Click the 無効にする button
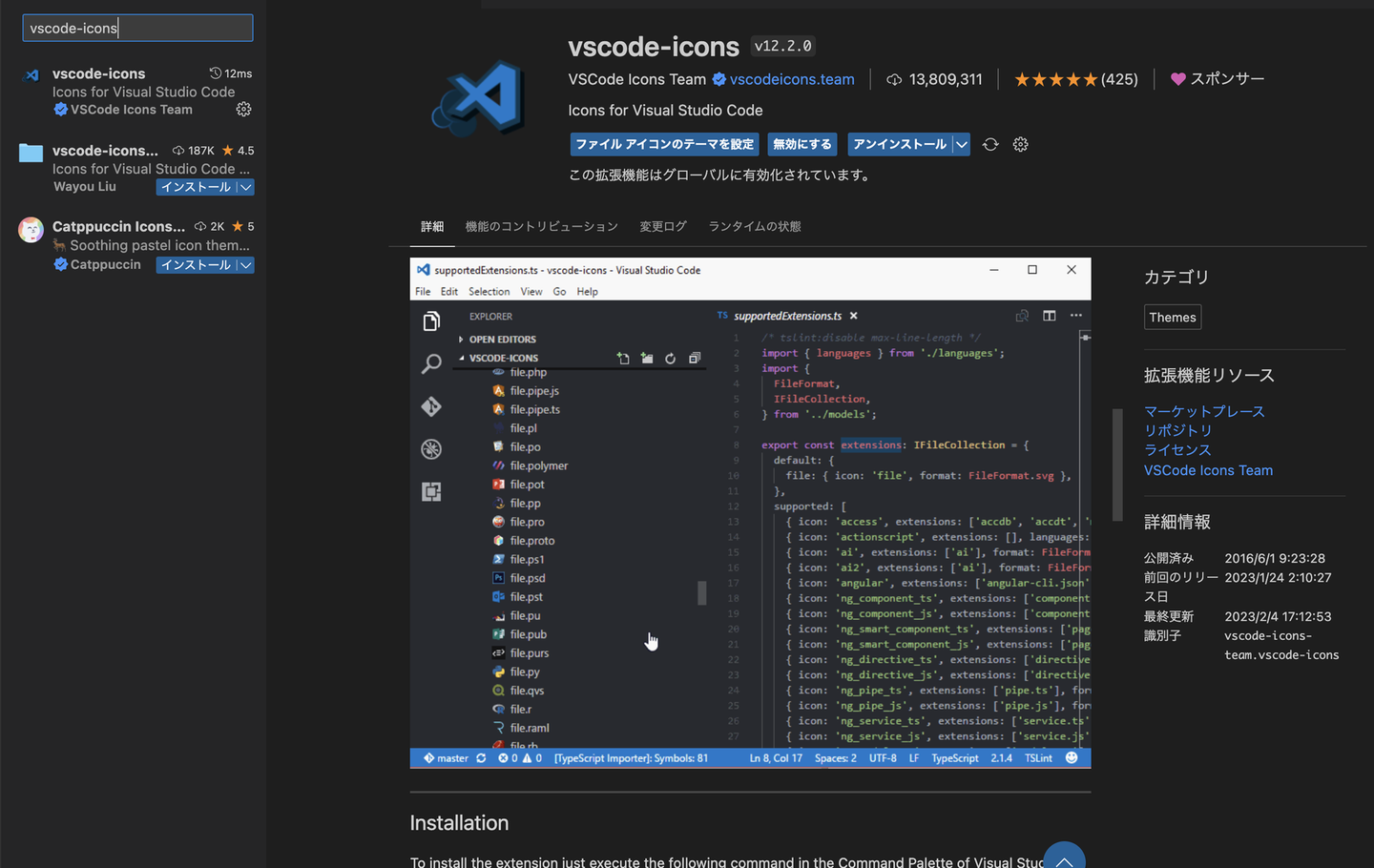 802,144
